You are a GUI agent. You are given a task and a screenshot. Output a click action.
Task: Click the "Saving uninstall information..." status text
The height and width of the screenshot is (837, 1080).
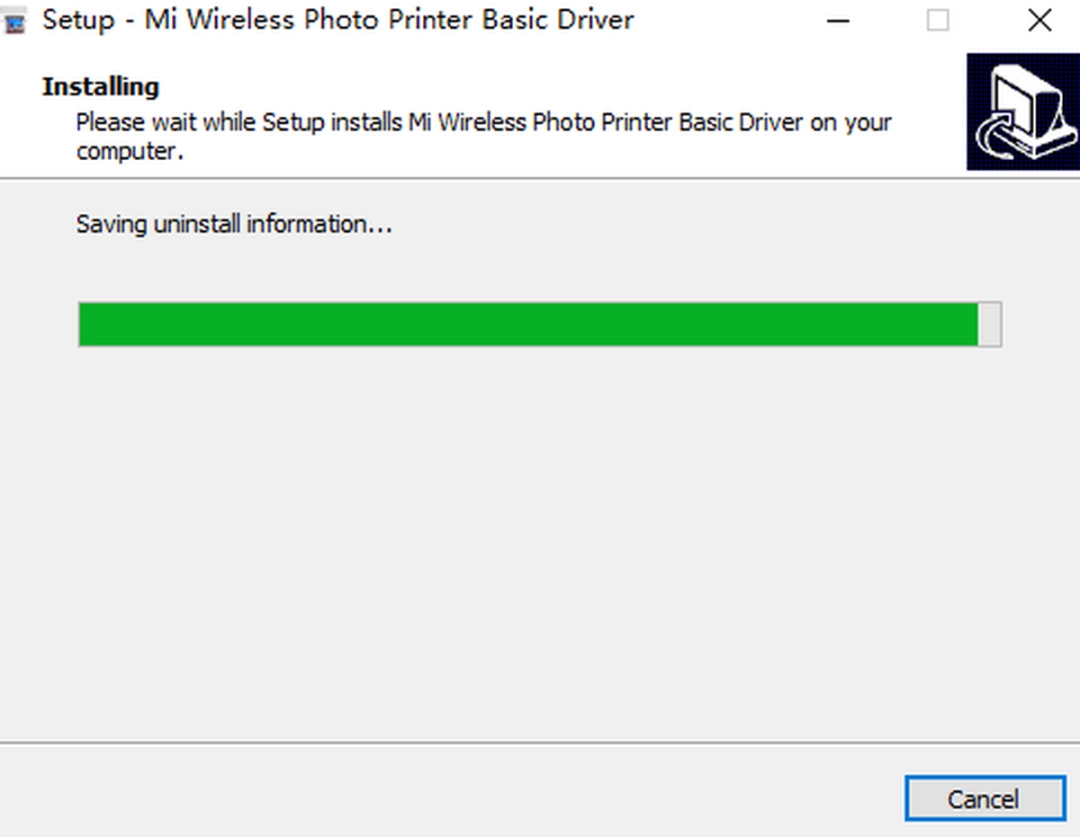234,224
